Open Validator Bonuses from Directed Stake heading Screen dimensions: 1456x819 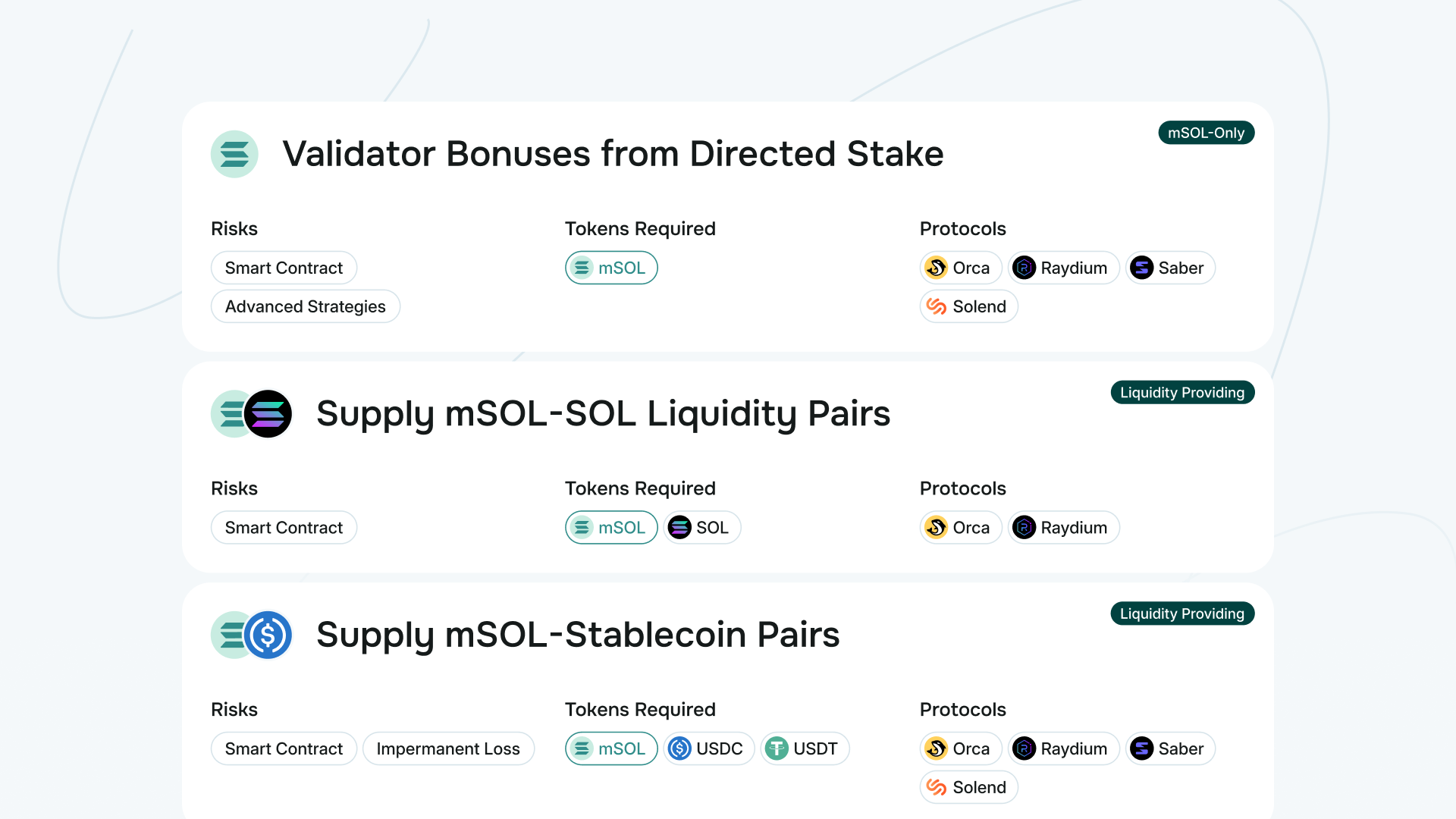pyautogui.click(x=613, y=154)
